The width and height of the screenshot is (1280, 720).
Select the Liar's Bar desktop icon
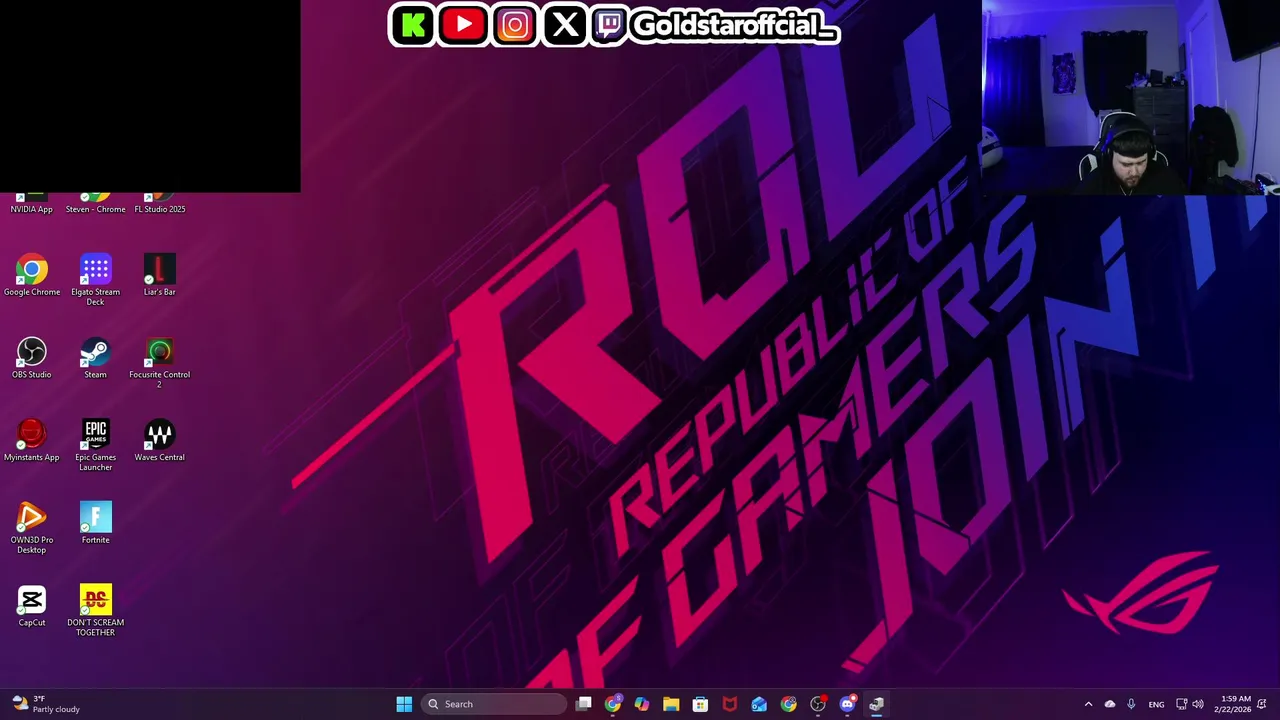160,275
